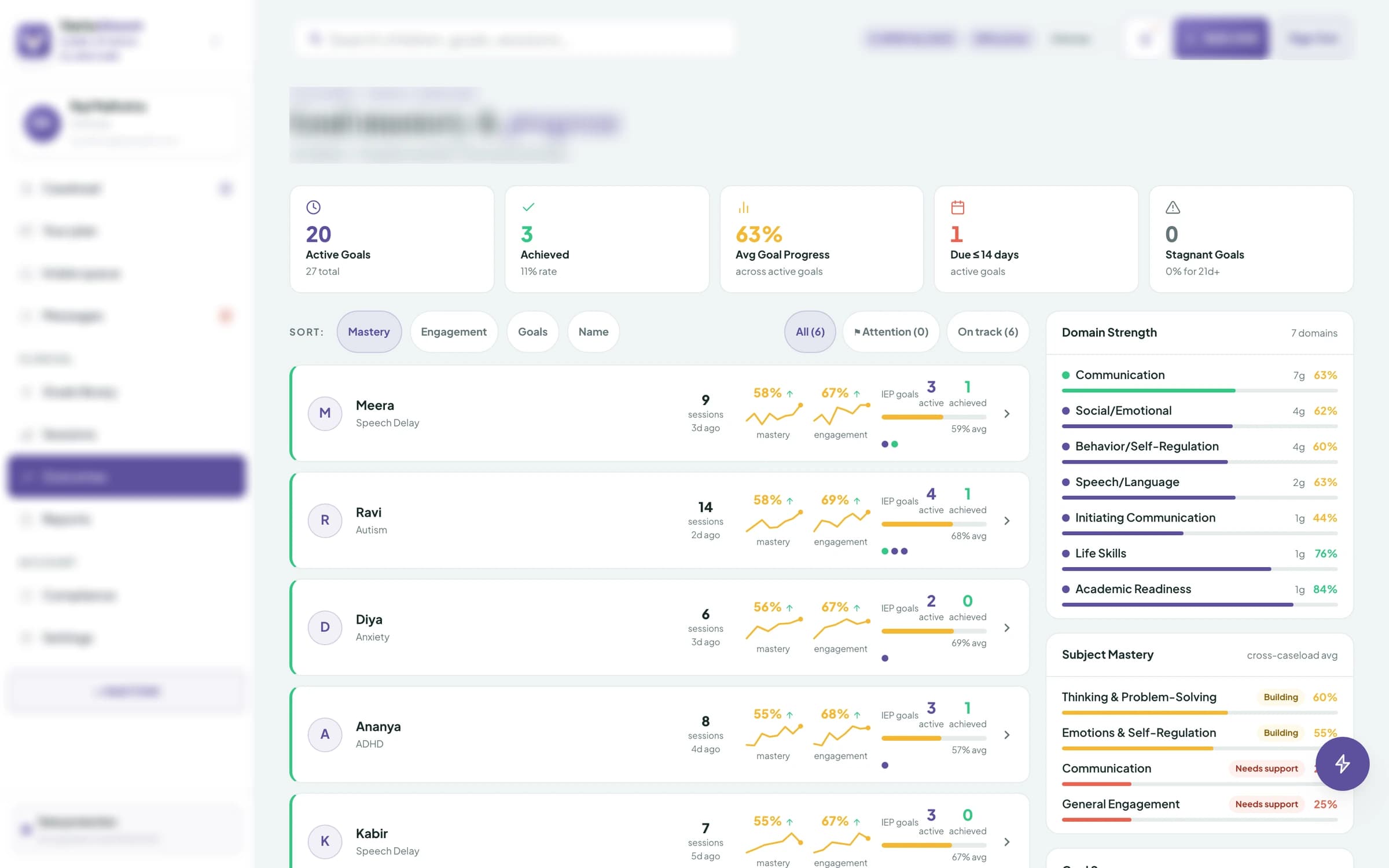Click the Communication domain strength bar

click(1199, 391)
